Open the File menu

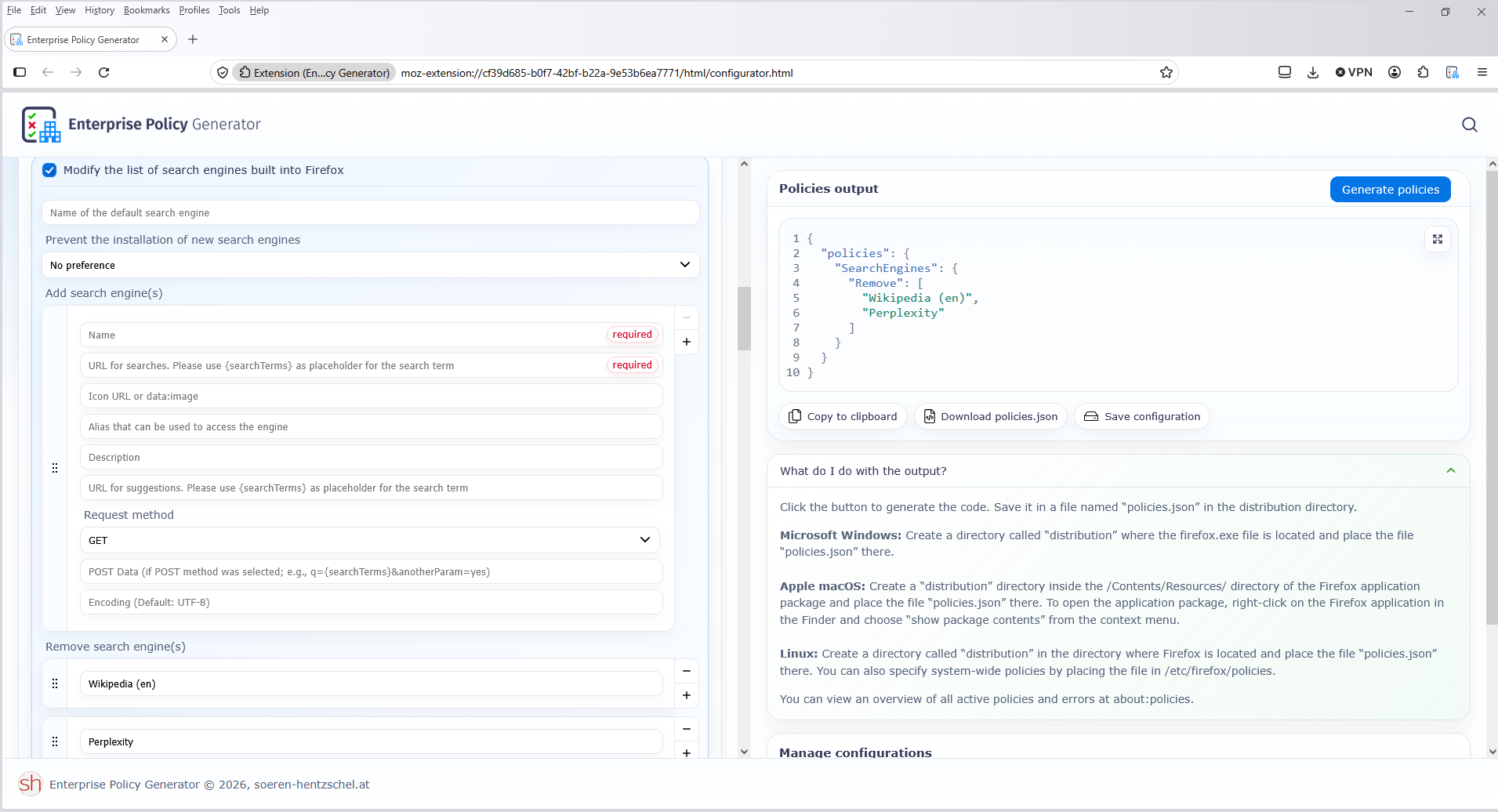(x=14, y=10)
